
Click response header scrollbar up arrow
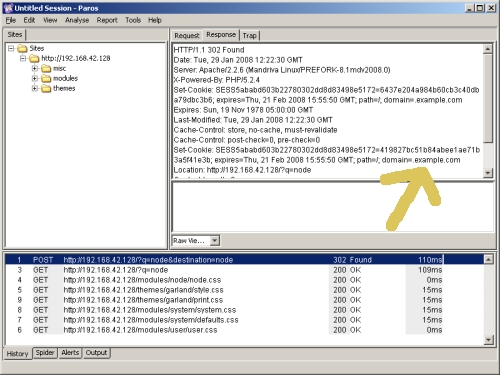coord(488,49)
